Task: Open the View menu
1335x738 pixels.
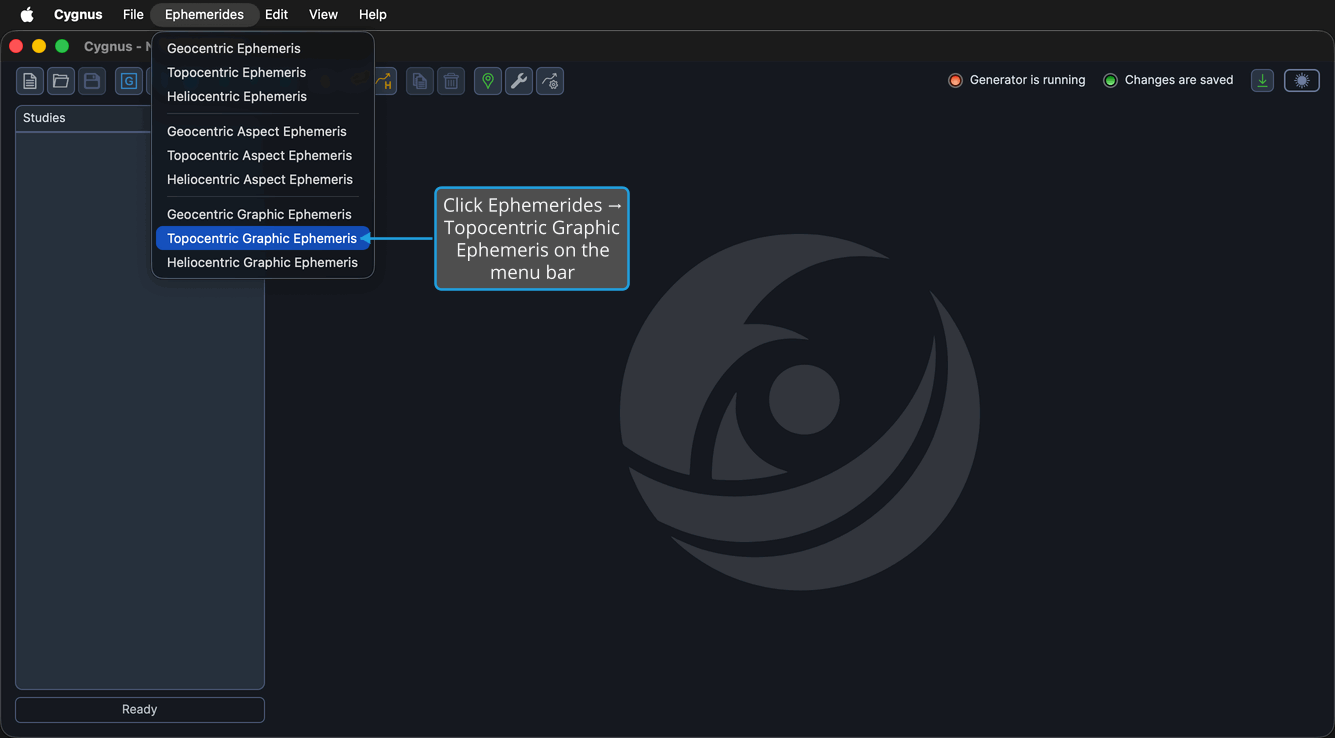Action: tap(323, 14)
